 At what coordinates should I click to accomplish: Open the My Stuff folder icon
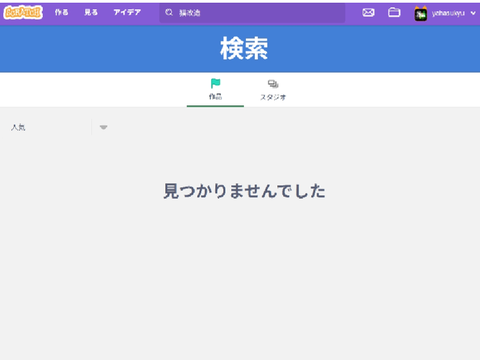click(x=394, y=13)
